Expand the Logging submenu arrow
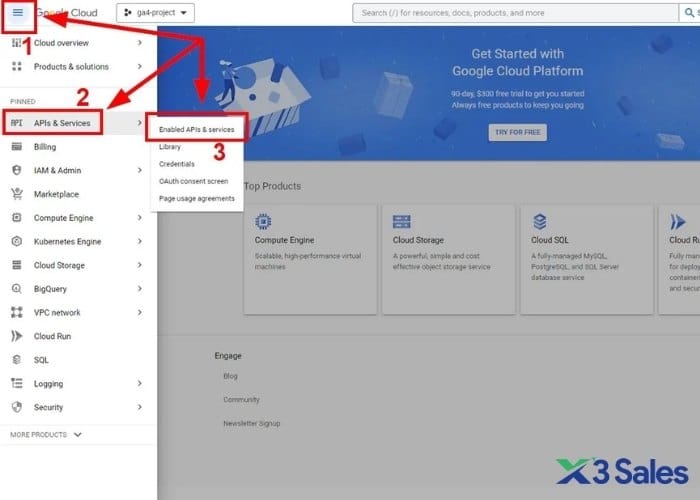This screenshot has height=500, width=700. tap(140, 383)
